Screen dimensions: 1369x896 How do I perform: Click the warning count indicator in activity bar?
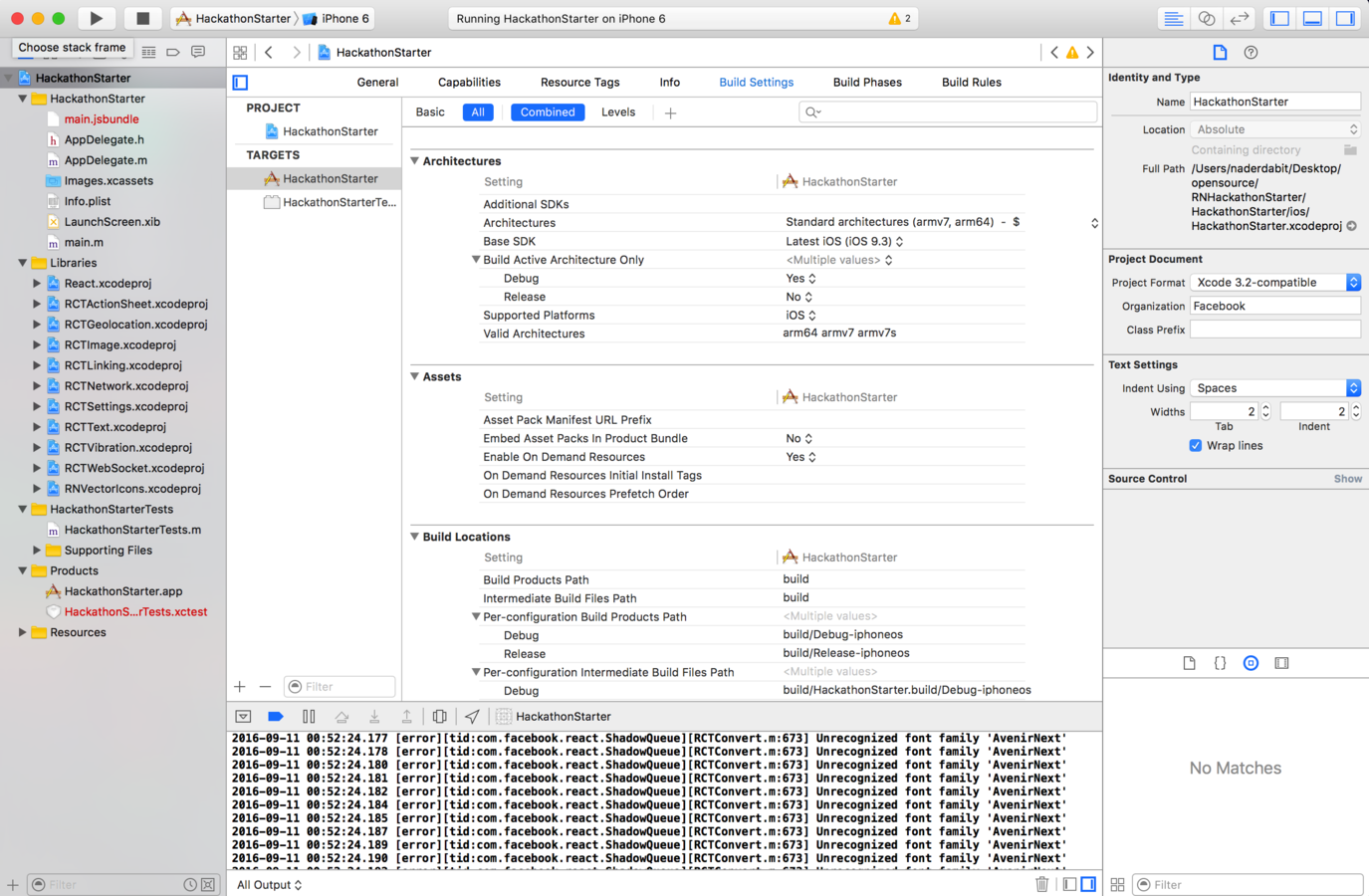[x=900, y=18]
